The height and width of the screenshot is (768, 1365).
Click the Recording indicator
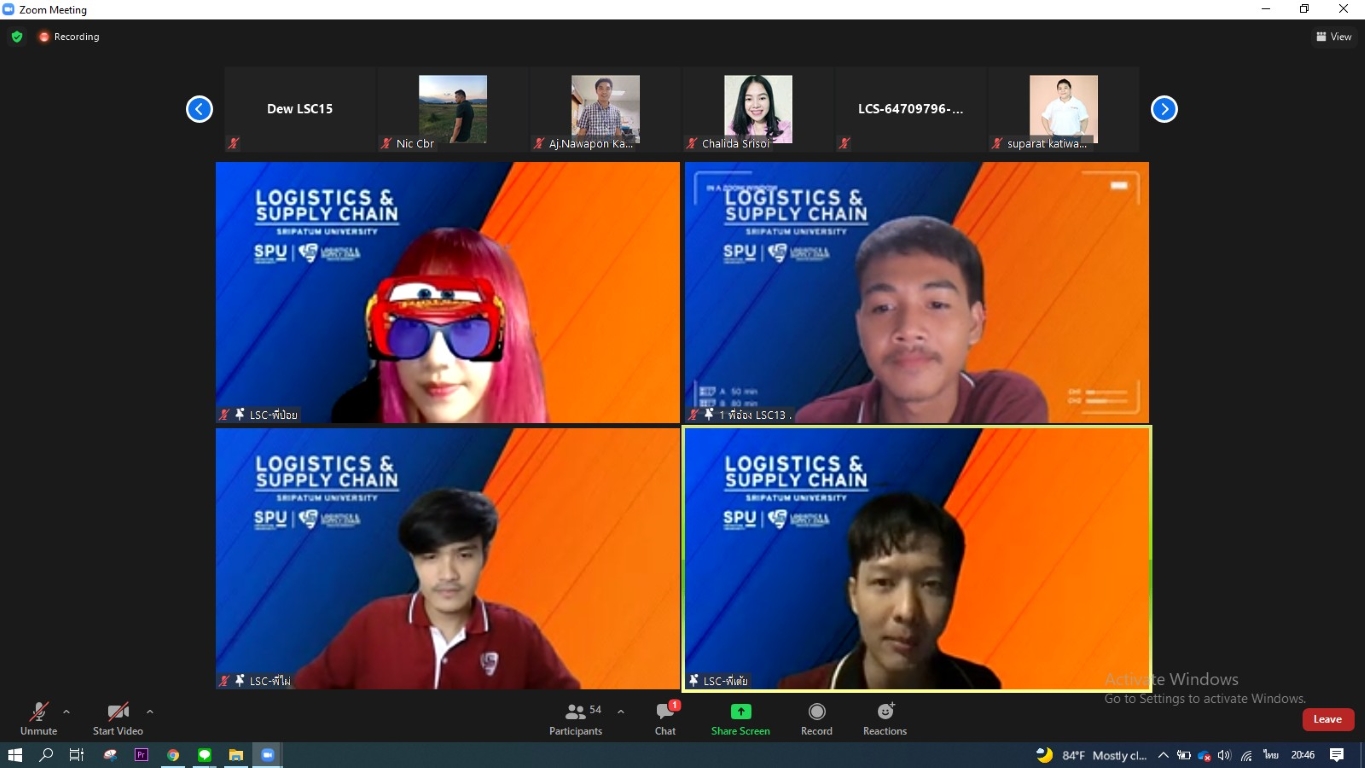[69, 37]
